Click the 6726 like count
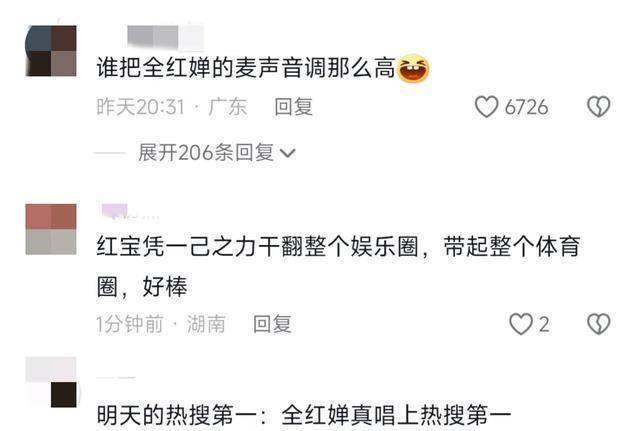 click(x=526, y=107)
